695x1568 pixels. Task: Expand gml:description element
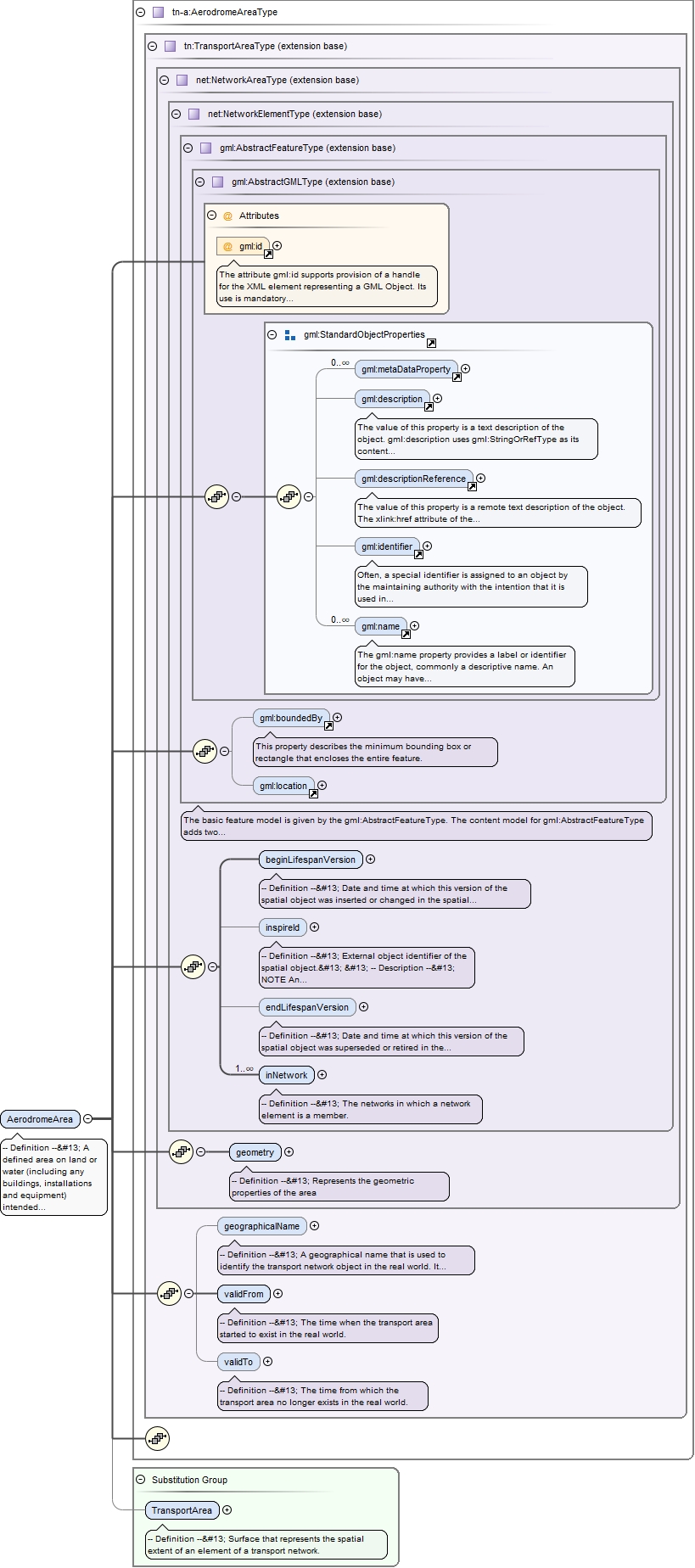[x=437, y=399]
